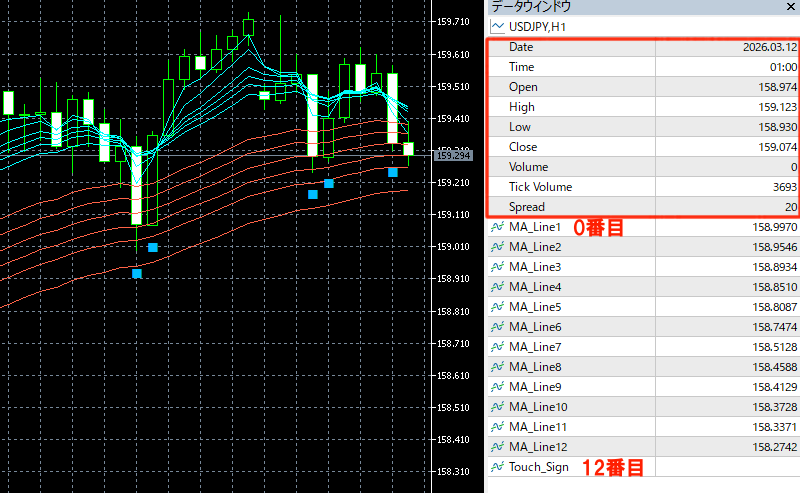
Task: Click the current price label on price axis
Action: [x=453, y=155]
